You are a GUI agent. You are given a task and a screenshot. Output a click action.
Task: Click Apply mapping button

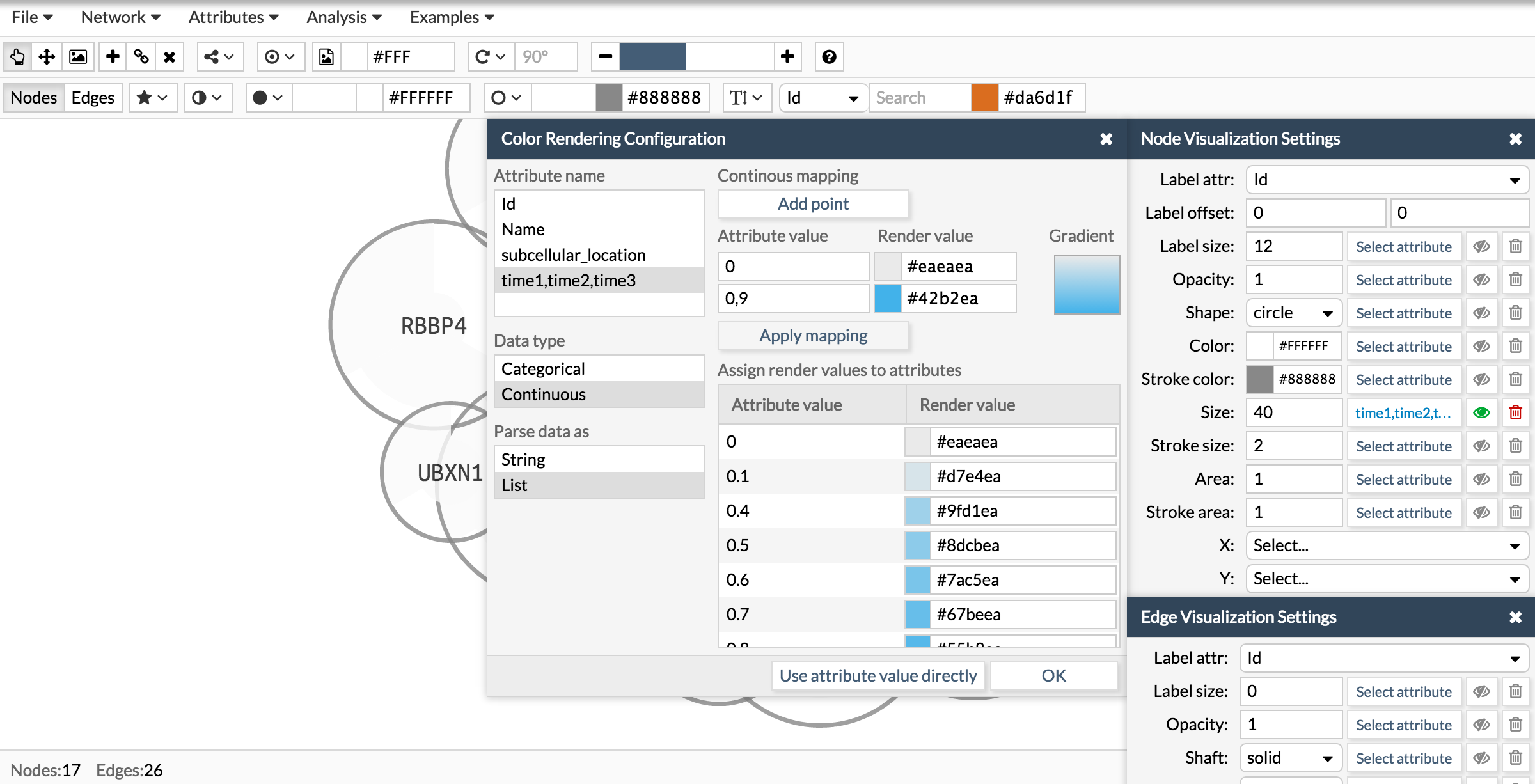[813, 335]
